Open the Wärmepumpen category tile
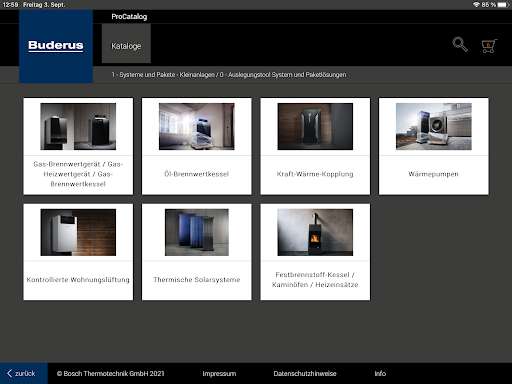Screen dimensions: 512x384 (434, 146)
